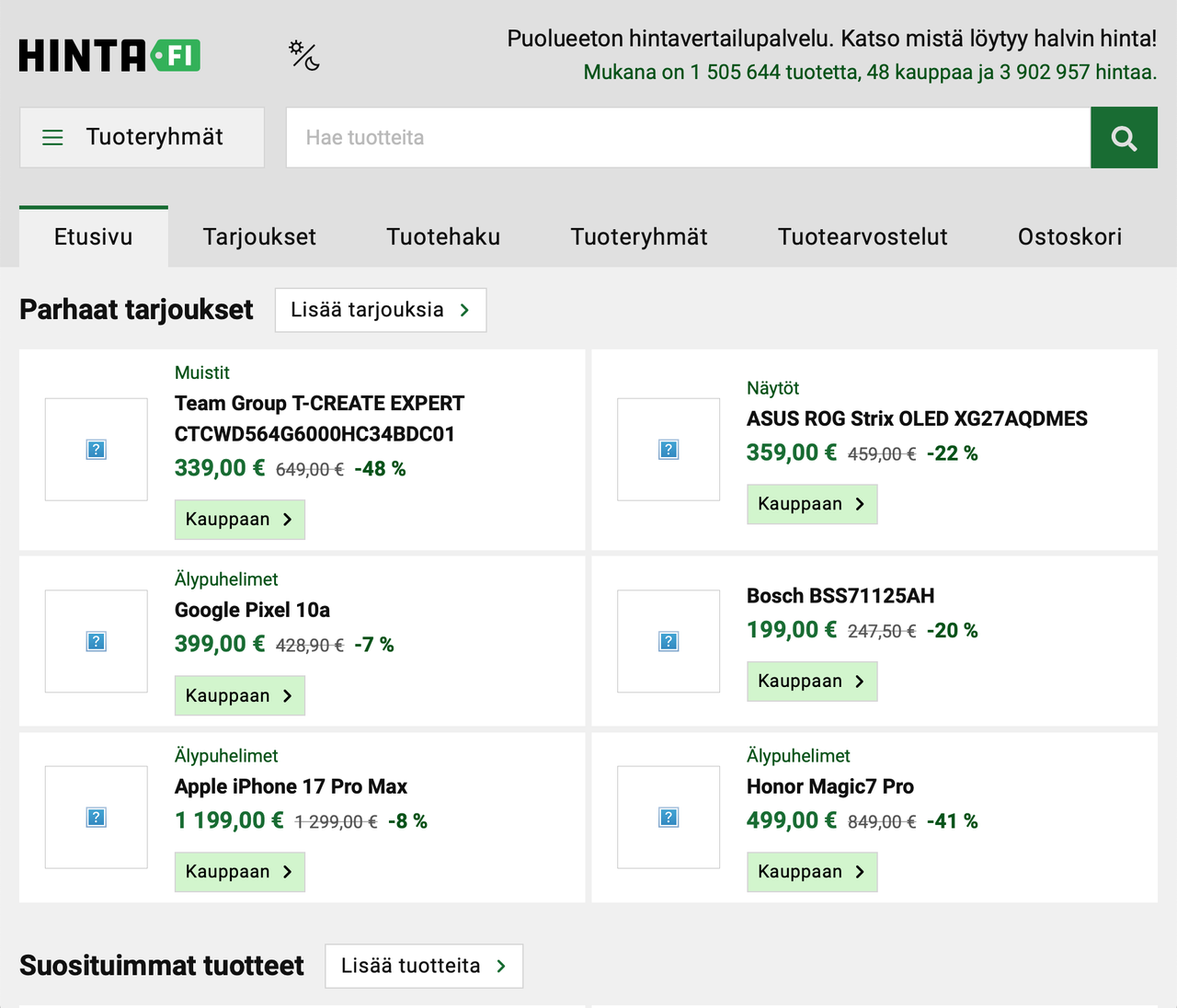Open the Bosch BSS71125AH product title

point(840,596)
